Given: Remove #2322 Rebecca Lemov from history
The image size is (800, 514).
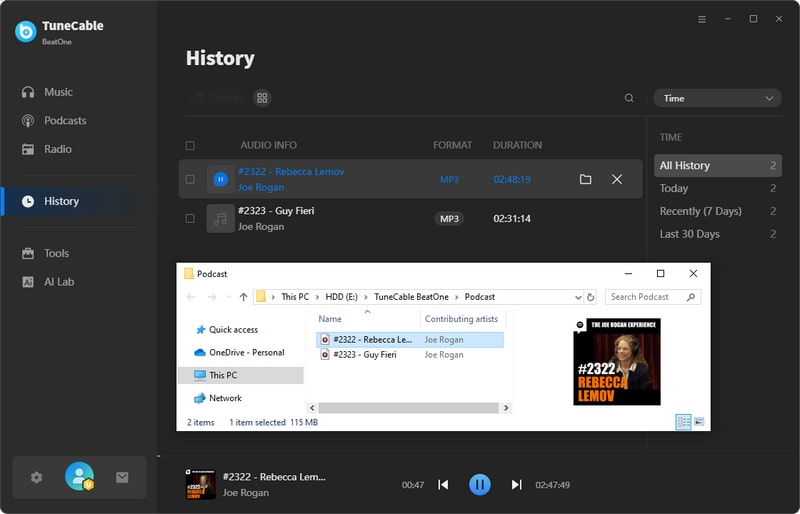Looking at the screenshot, I should pyautogui.click(x=617, y=179).
